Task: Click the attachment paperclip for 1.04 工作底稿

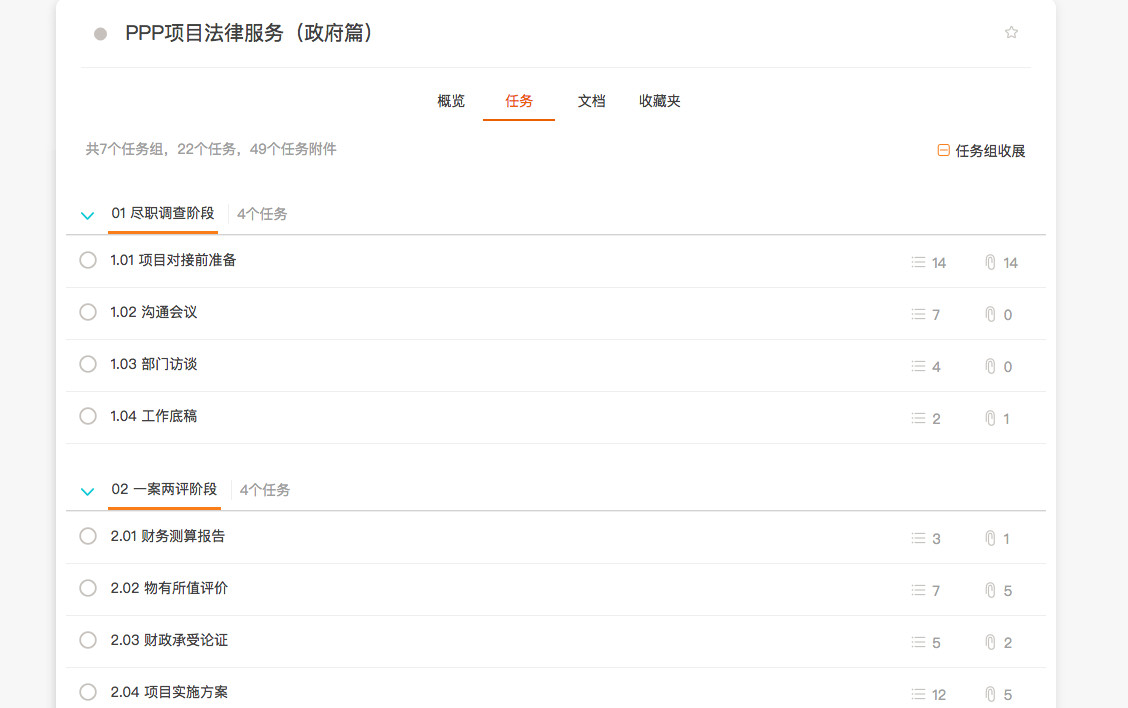Action: coord(990,418)
